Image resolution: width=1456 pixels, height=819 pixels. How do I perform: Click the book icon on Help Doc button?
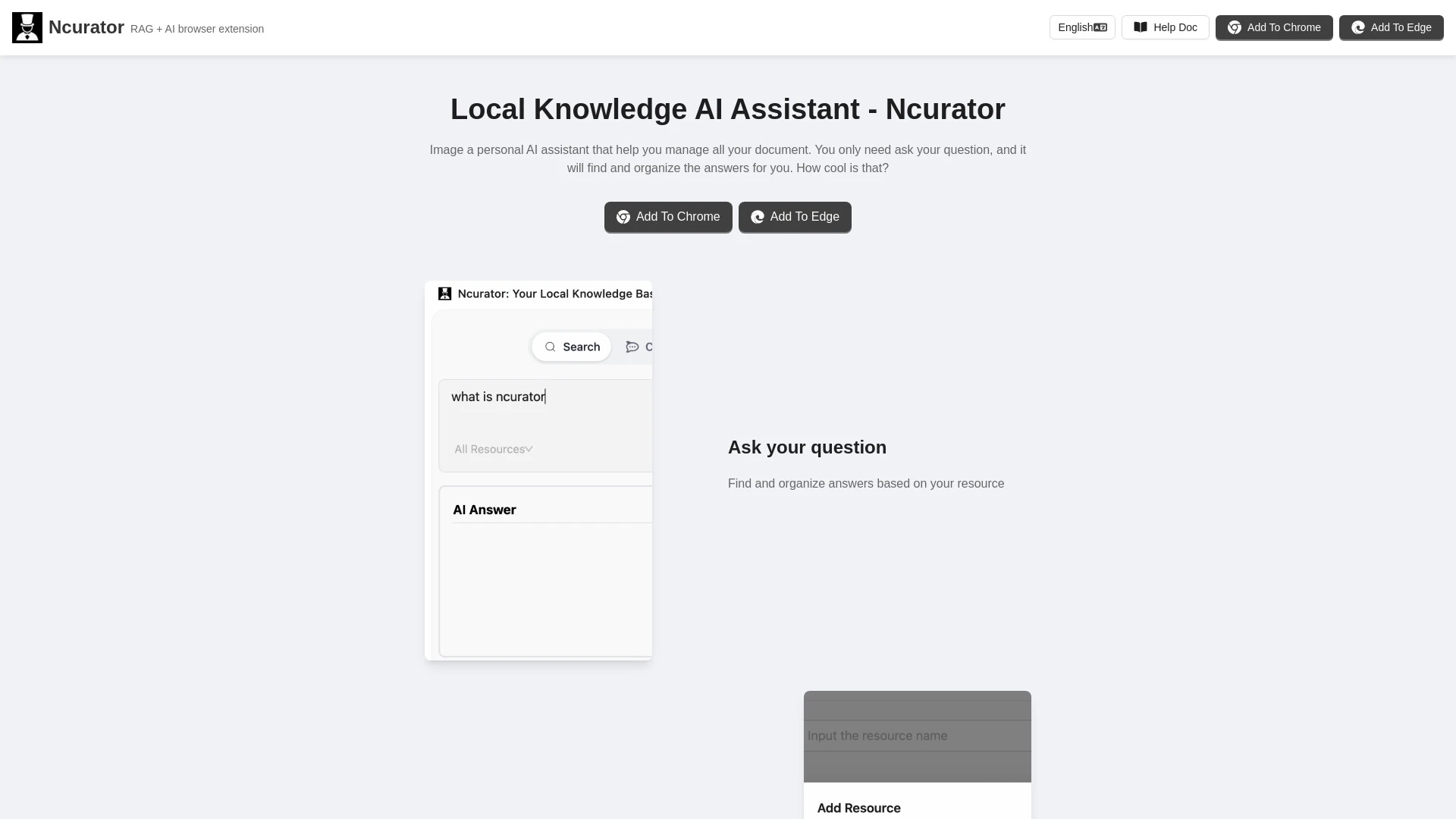point(1141,27)
